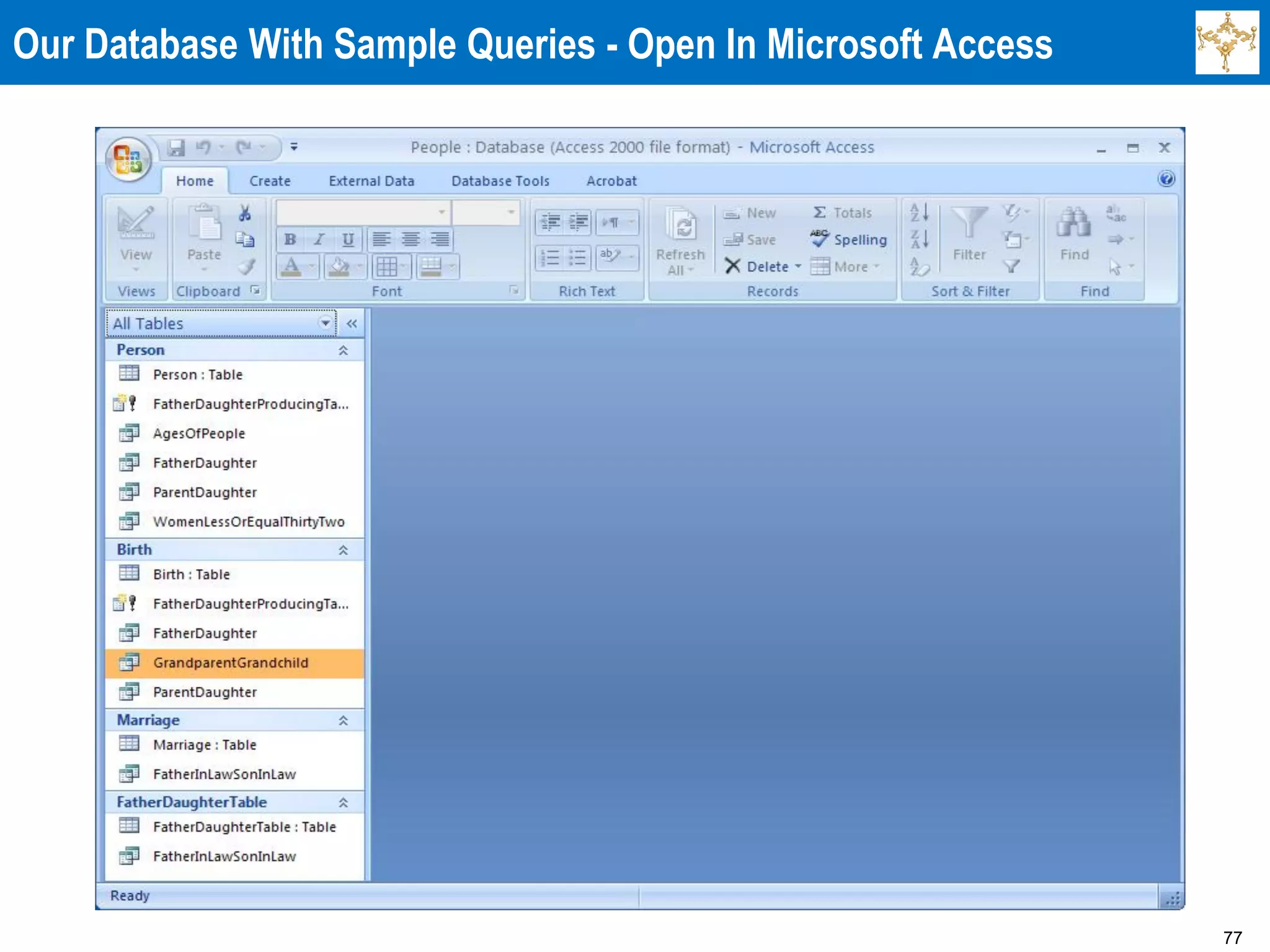Screen dimensions: 1270x952
Task: Click the View button in Views group
Action: tap(136, 239)
